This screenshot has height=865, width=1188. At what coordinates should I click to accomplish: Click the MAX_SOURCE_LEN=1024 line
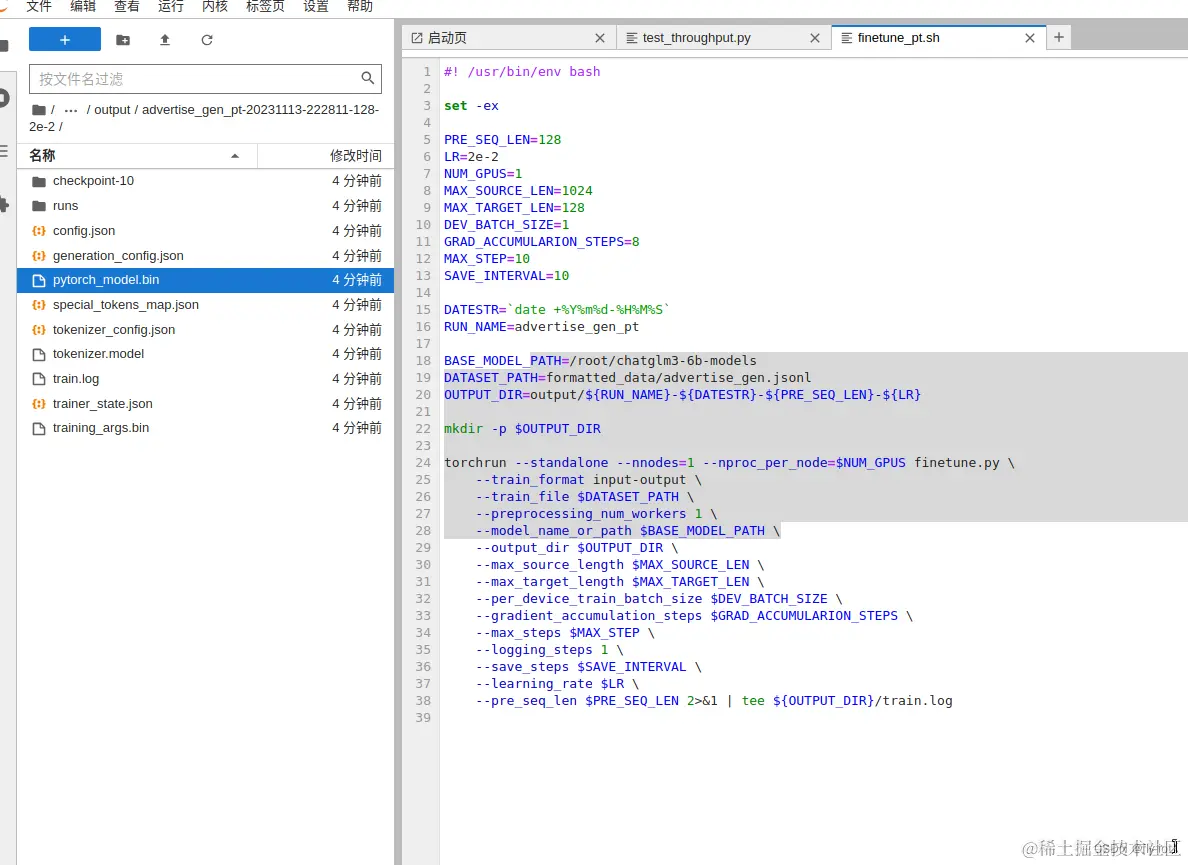pyautogui.click(x=518, y=191)
